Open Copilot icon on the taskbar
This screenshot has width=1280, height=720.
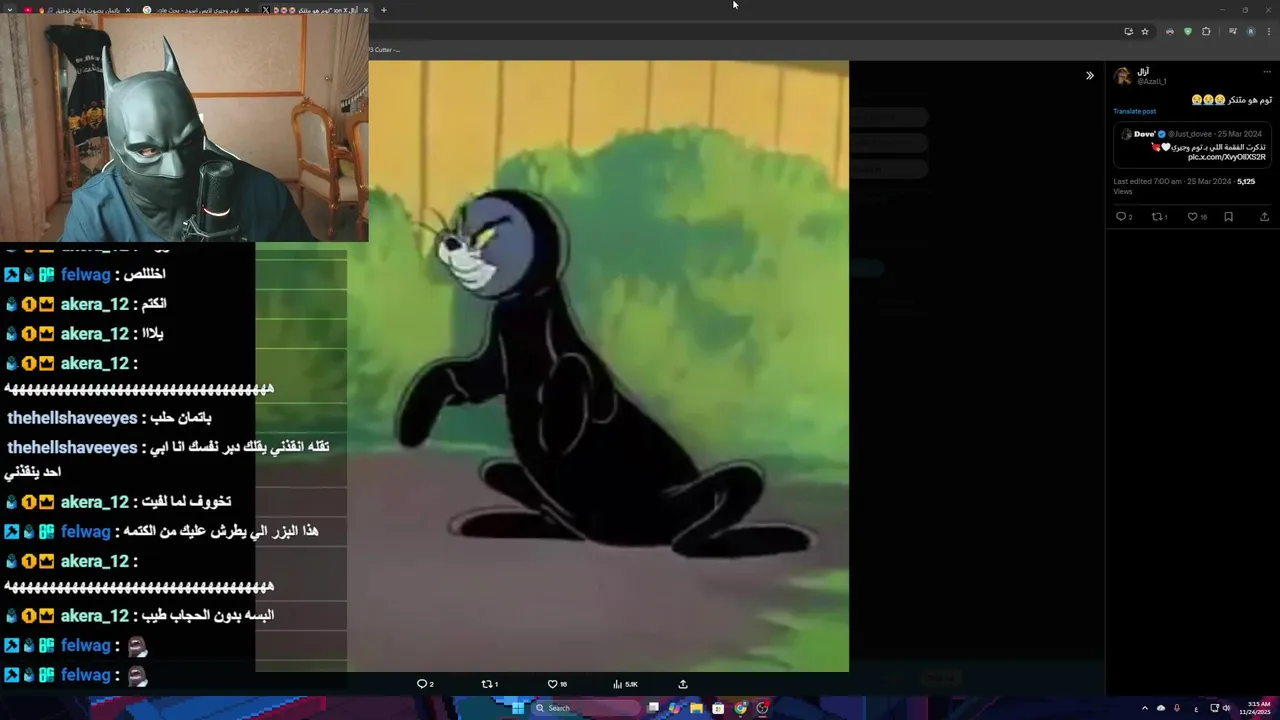[674, 708]
